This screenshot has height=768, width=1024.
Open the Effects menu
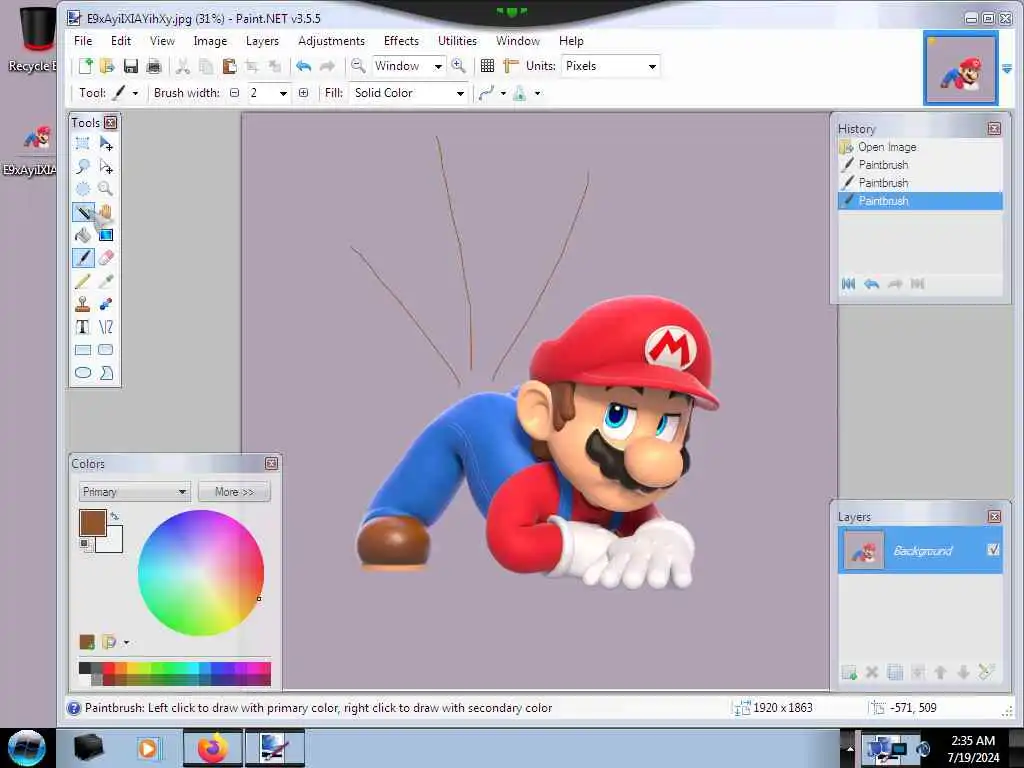tap(401, 41)
